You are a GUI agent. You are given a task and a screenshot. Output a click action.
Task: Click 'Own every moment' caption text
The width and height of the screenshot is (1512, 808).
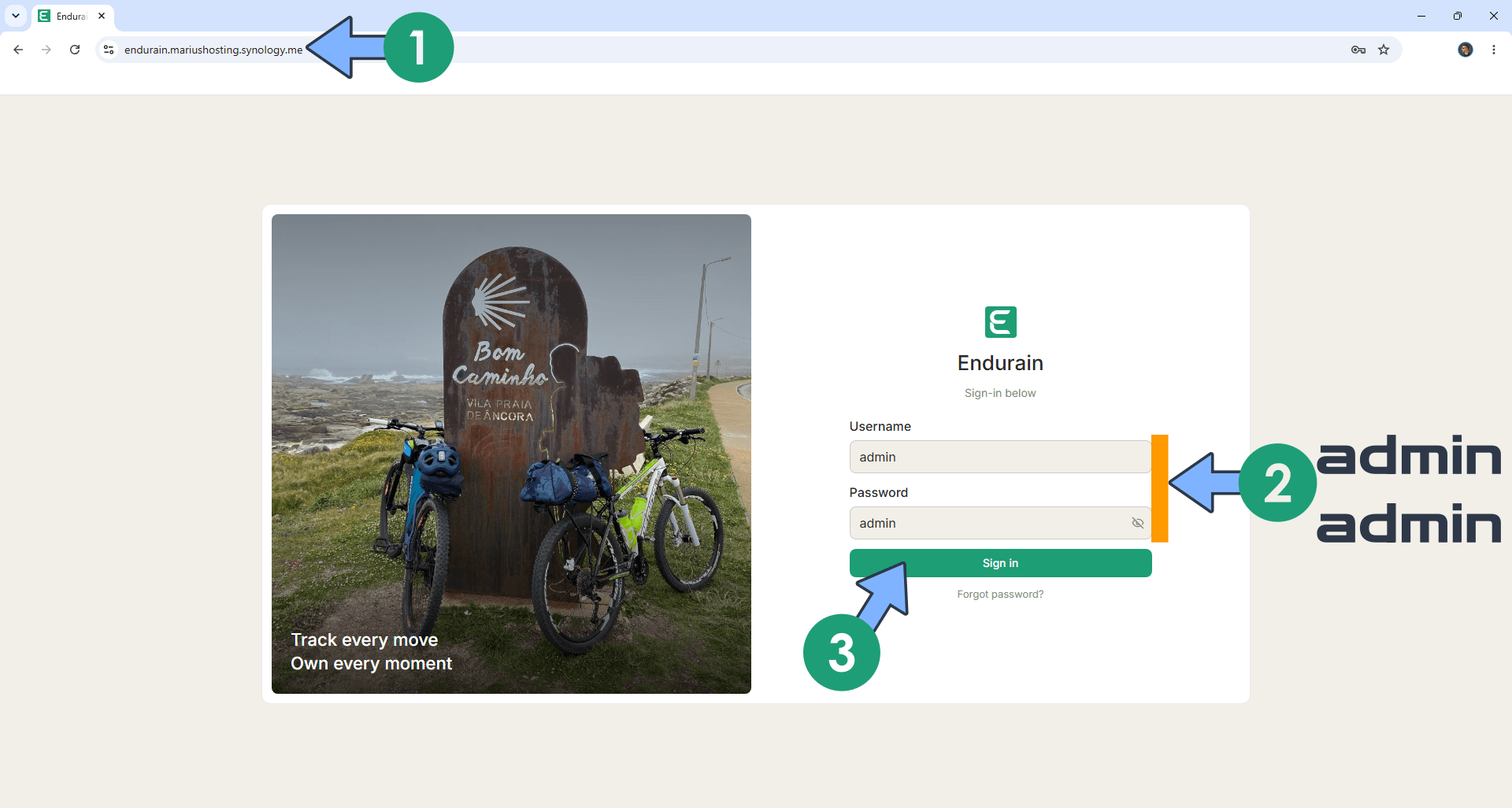pos(372,663)
